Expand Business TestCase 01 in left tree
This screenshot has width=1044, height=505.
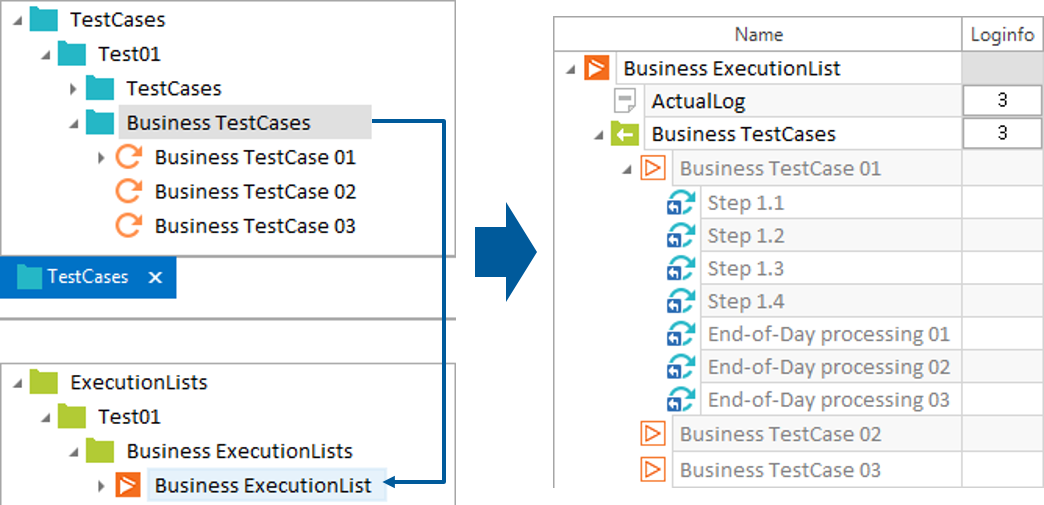pyautogui.click(x=100, y=158)
